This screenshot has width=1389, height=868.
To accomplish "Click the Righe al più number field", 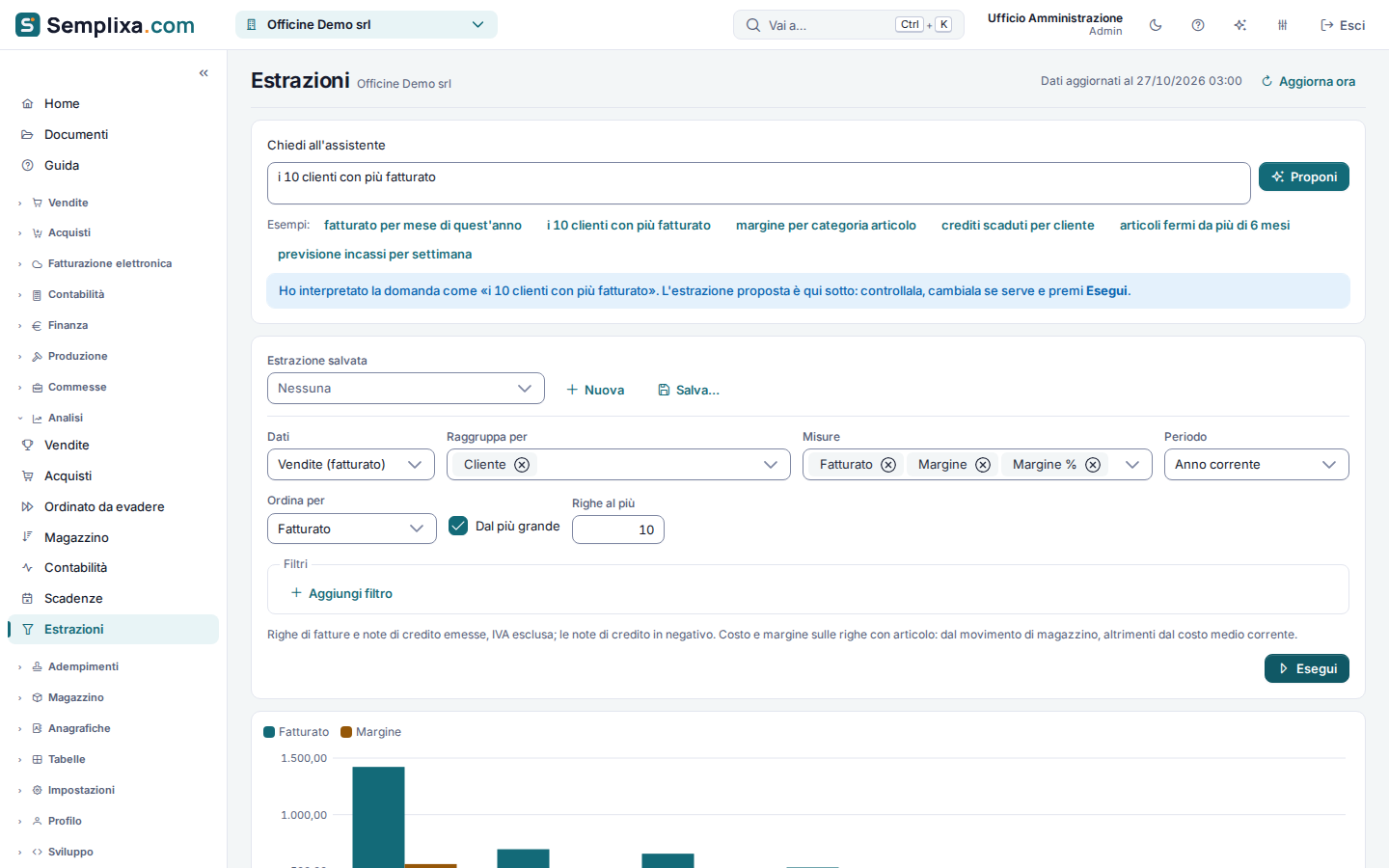I will tap(618, 529).
